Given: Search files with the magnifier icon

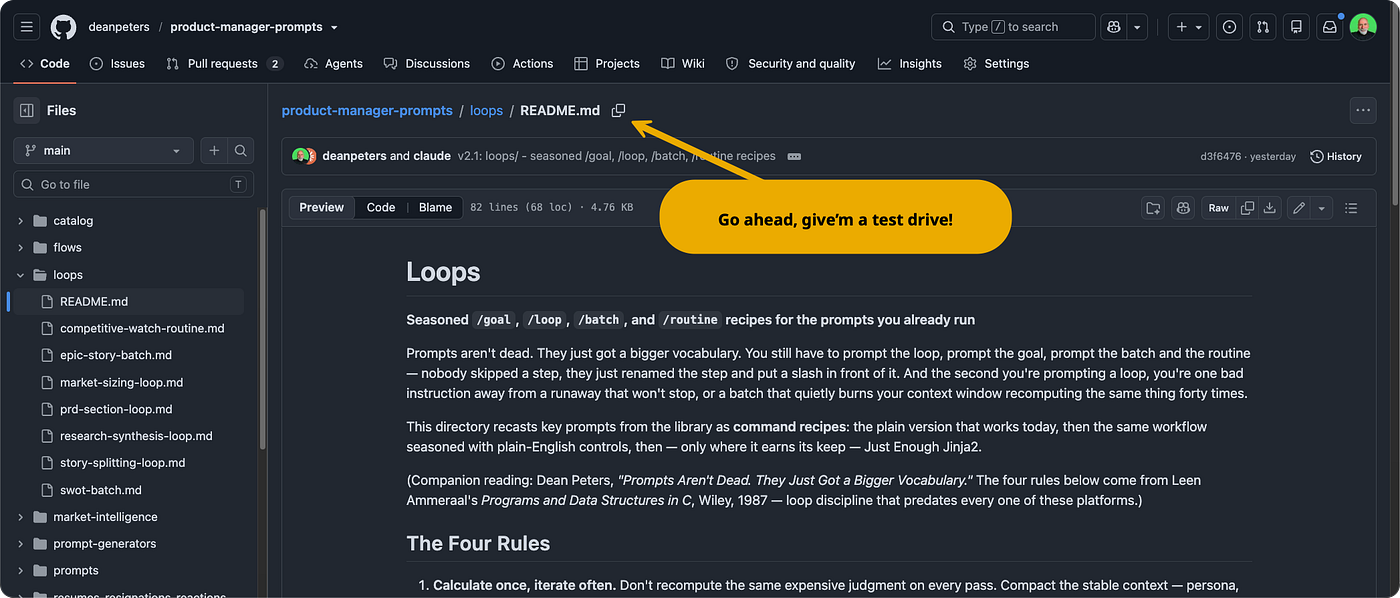Looking at the screenshot, I should [240, 151].
